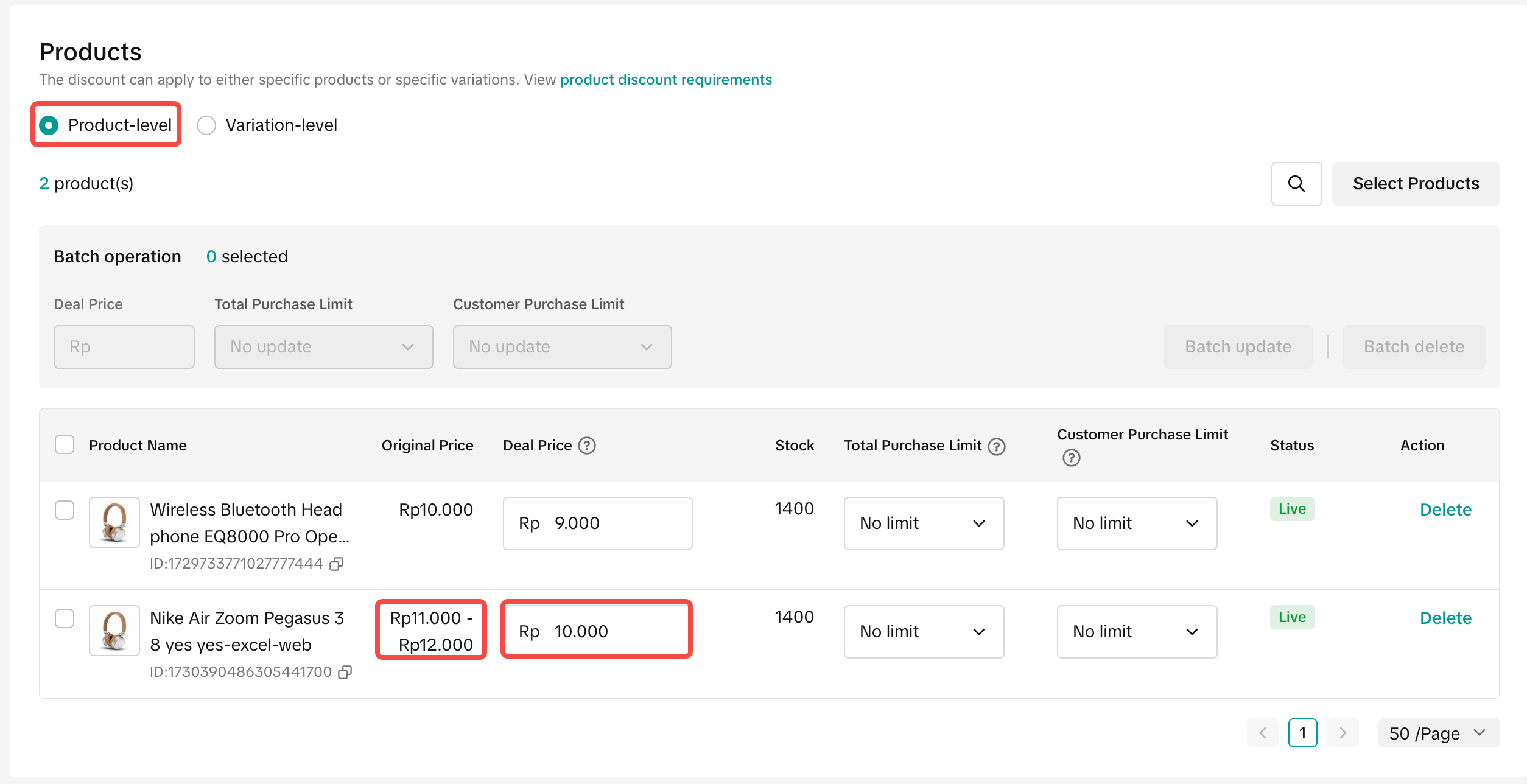The image size is (1527, 784).
Task: Go to the next page arrow
Action: [x=1343, y=733]
